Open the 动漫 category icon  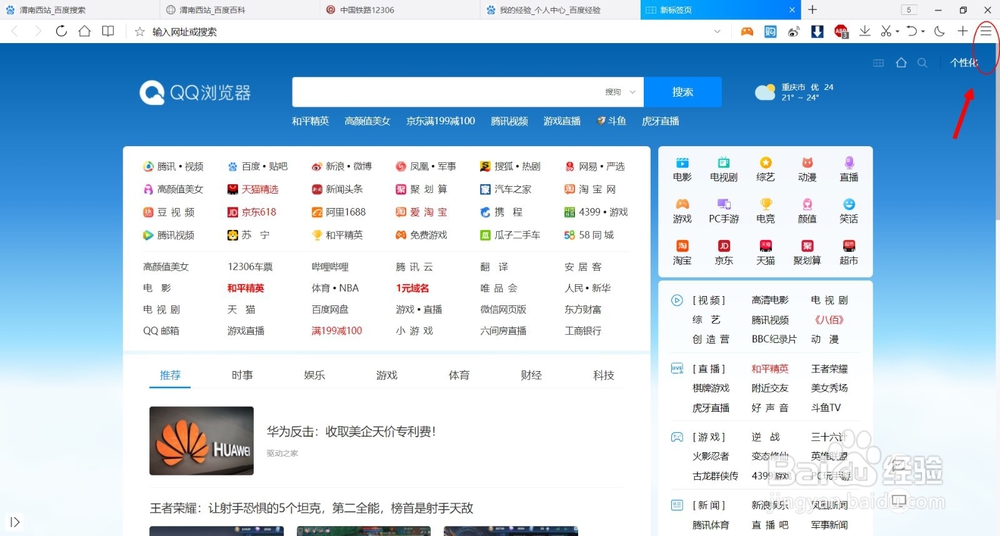[807, 169]
